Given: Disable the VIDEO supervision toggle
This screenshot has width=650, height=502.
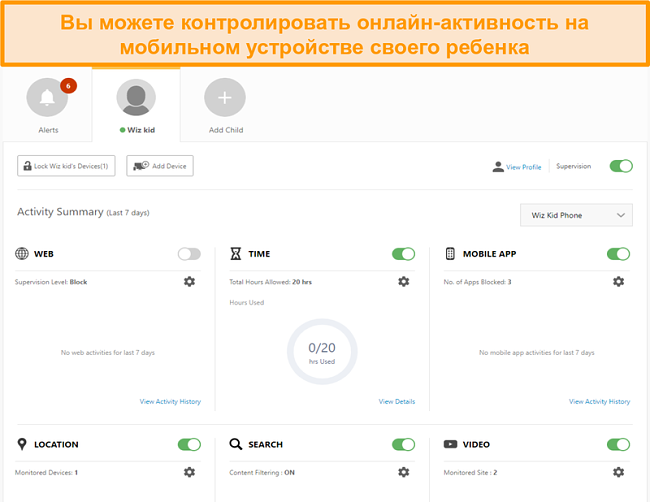Looking at the screenshot, I should coord(618,444).
